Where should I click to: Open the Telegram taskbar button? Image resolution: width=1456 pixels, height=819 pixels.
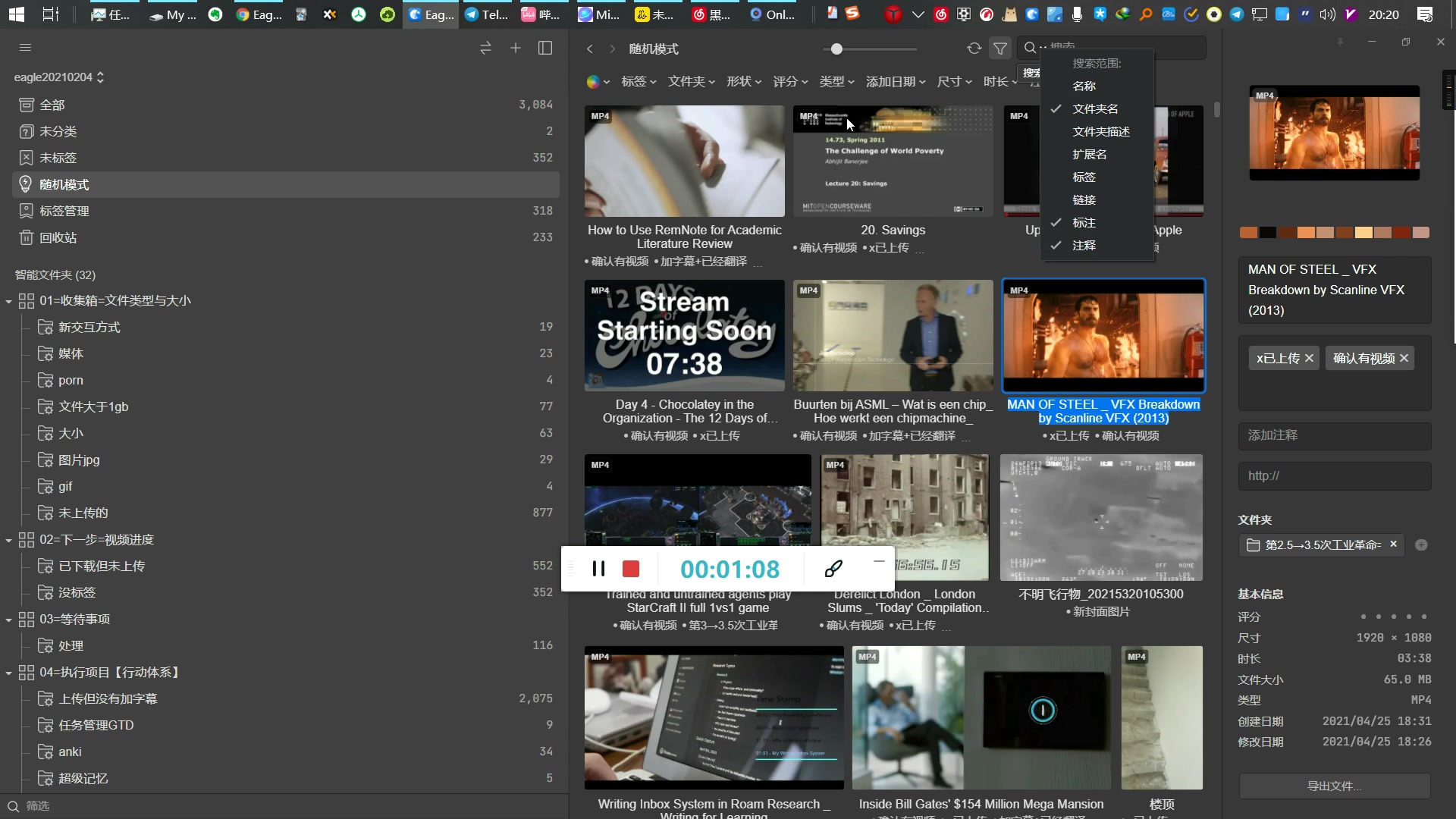coord(487,14)
